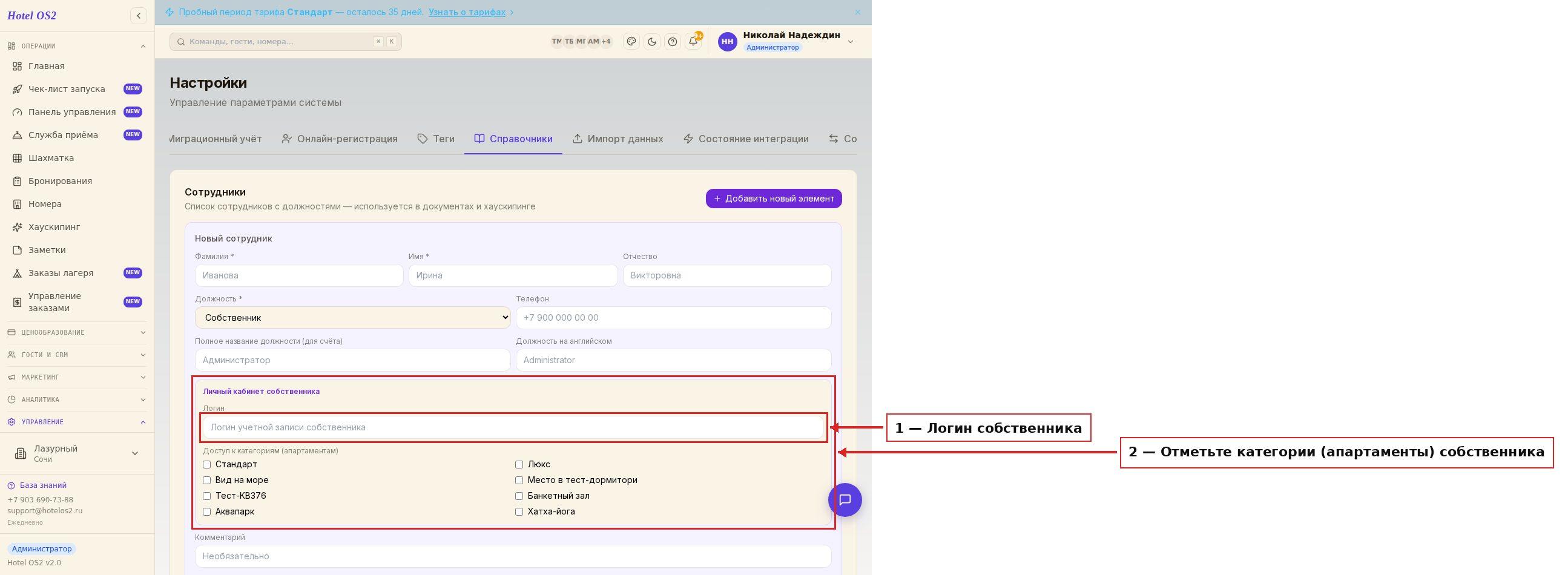Click the НН user avatar

[x=727, y=41]
